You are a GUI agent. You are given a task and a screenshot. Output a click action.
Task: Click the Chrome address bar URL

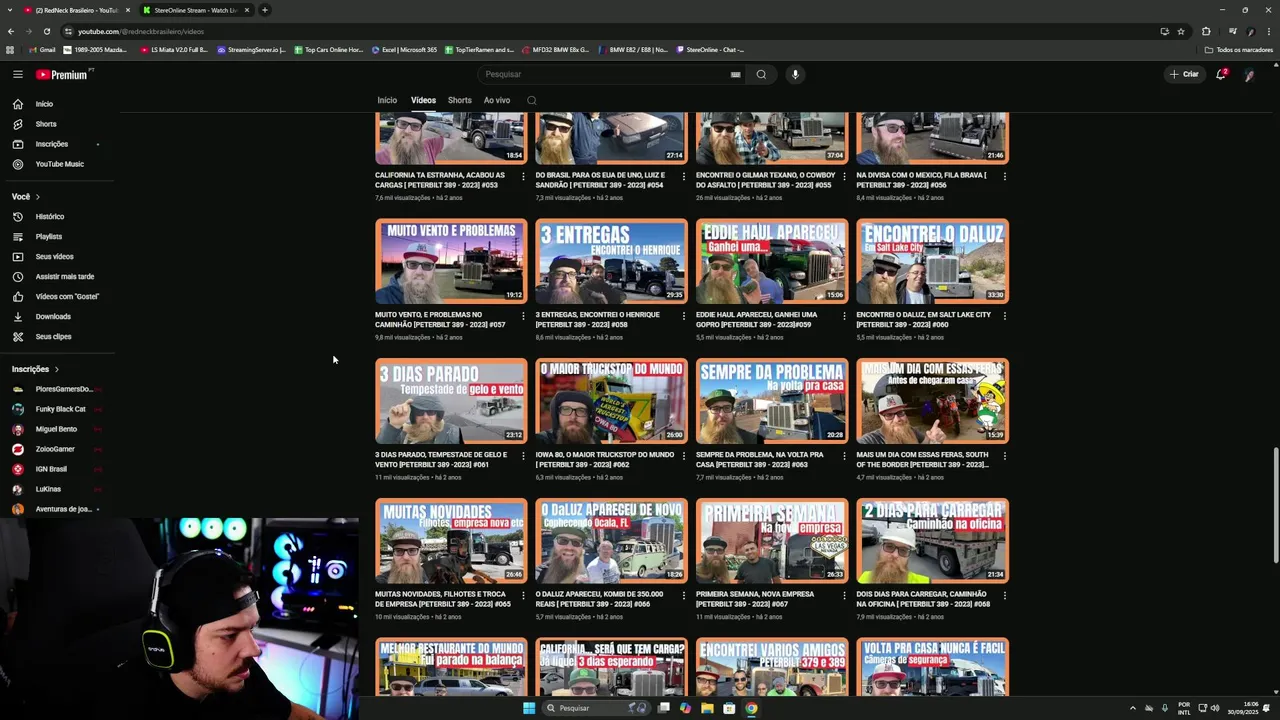[141, 31]
